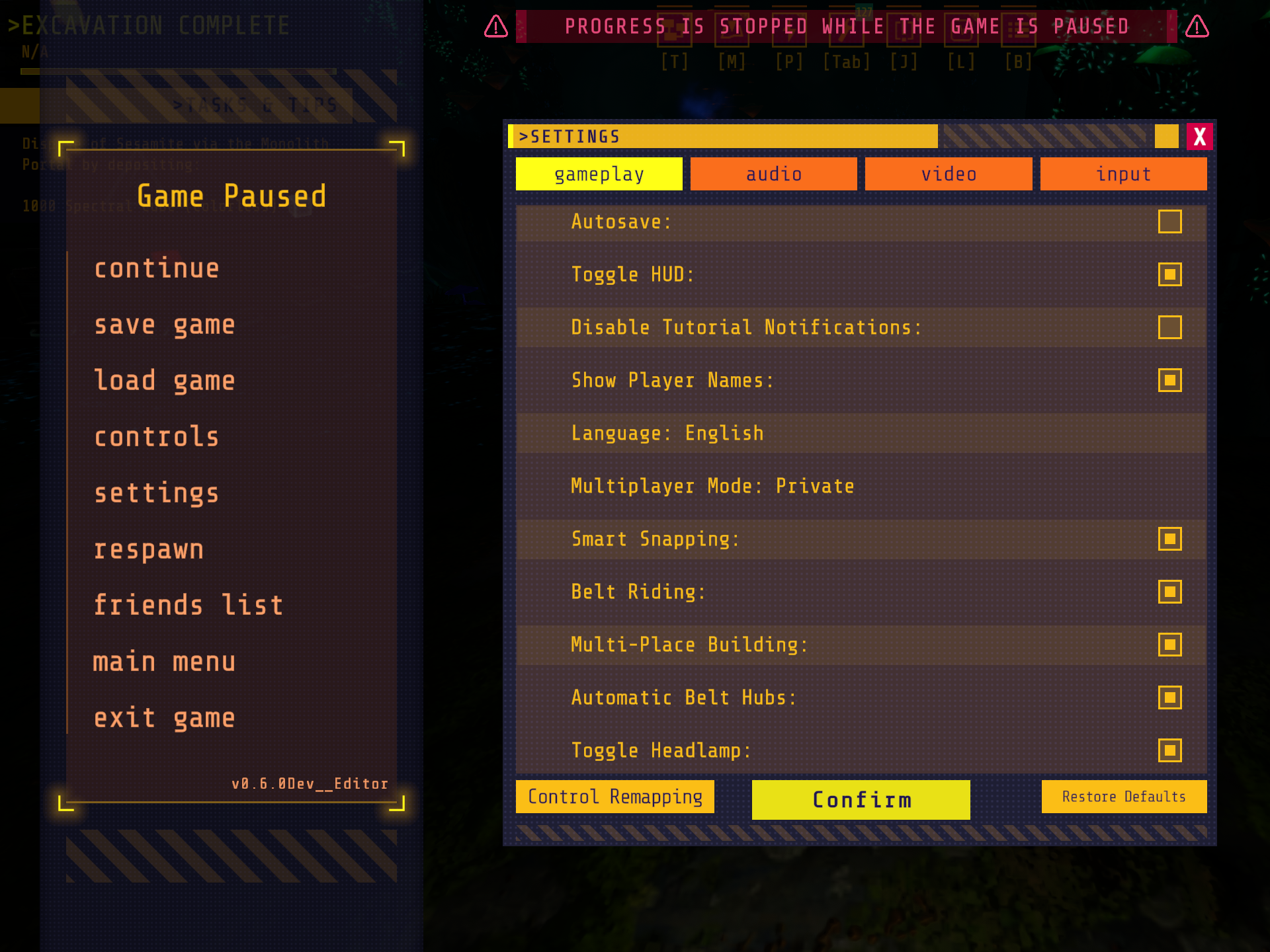Viewport: 1270px width, 952px height.
Task: Open the tech tree via the [T] icon
Action: 675,29
